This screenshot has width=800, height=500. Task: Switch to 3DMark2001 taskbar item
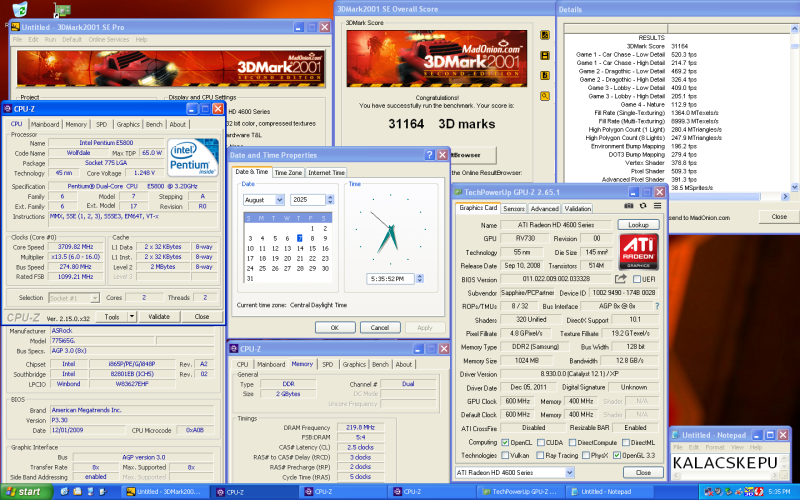164,492
